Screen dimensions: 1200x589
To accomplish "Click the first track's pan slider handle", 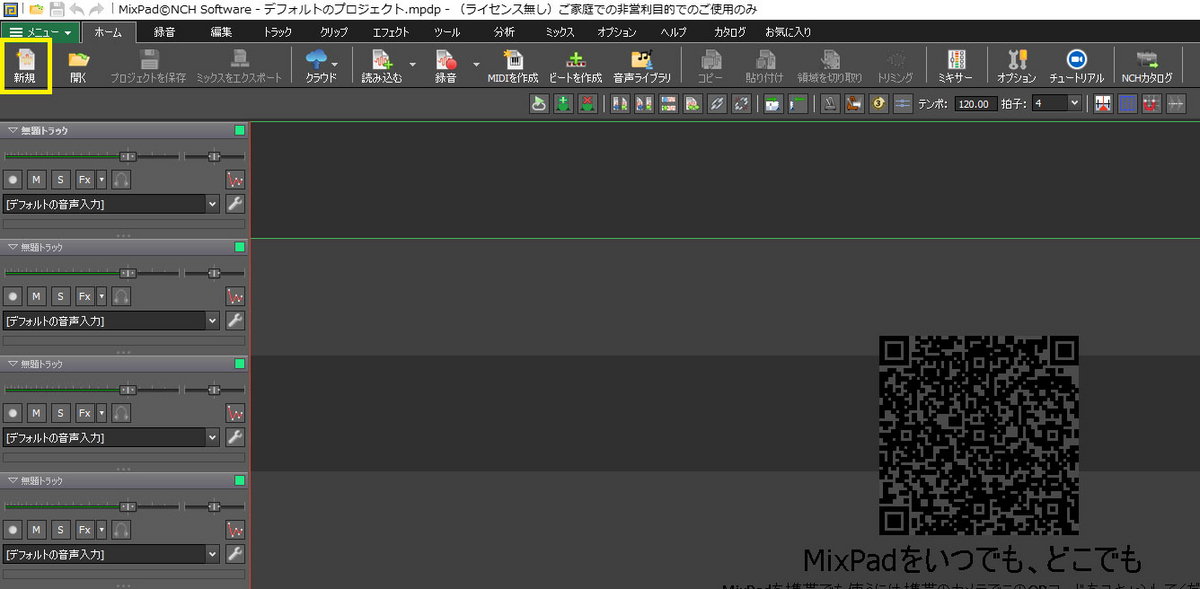I will pyautogui.click(x=215, y=156).
